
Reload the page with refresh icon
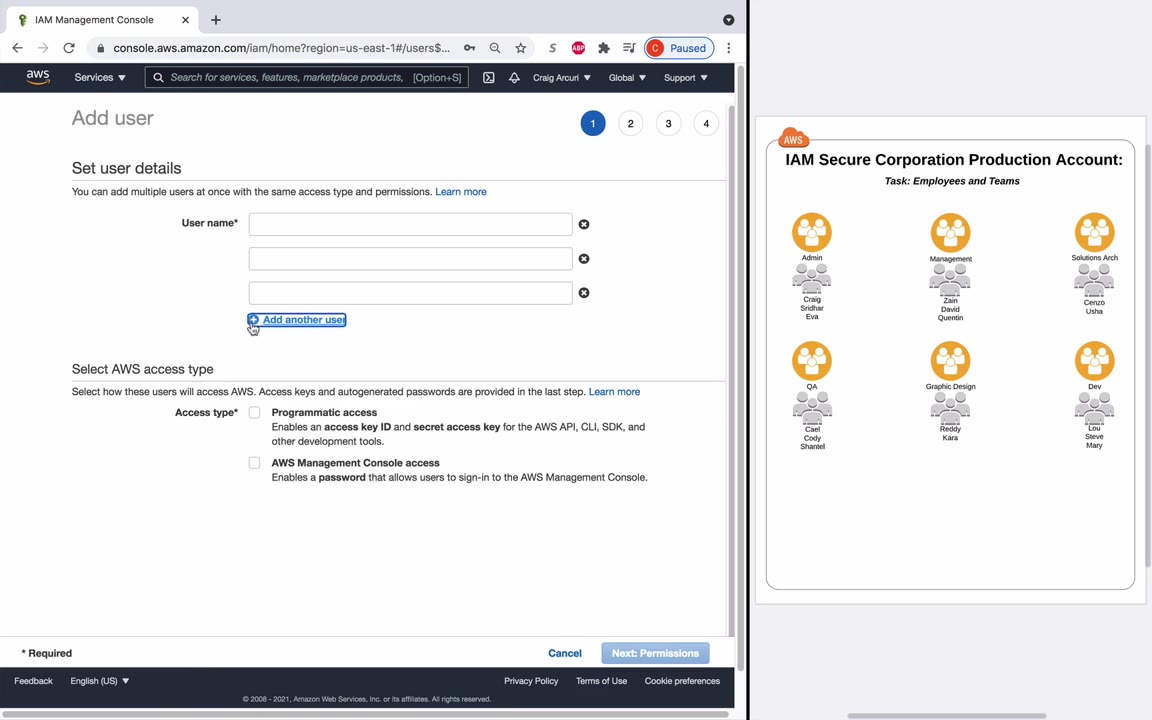pos(69,48)
